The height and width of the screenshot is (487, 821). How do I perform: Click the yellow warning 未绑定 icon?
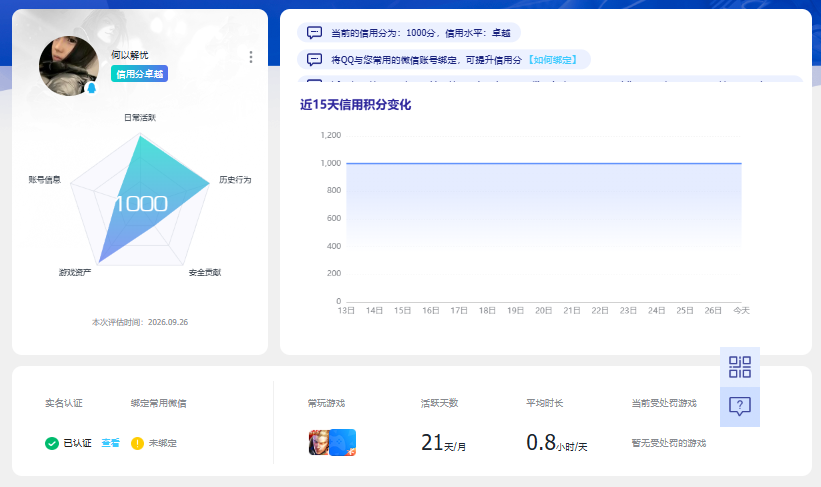coord(137,444)
